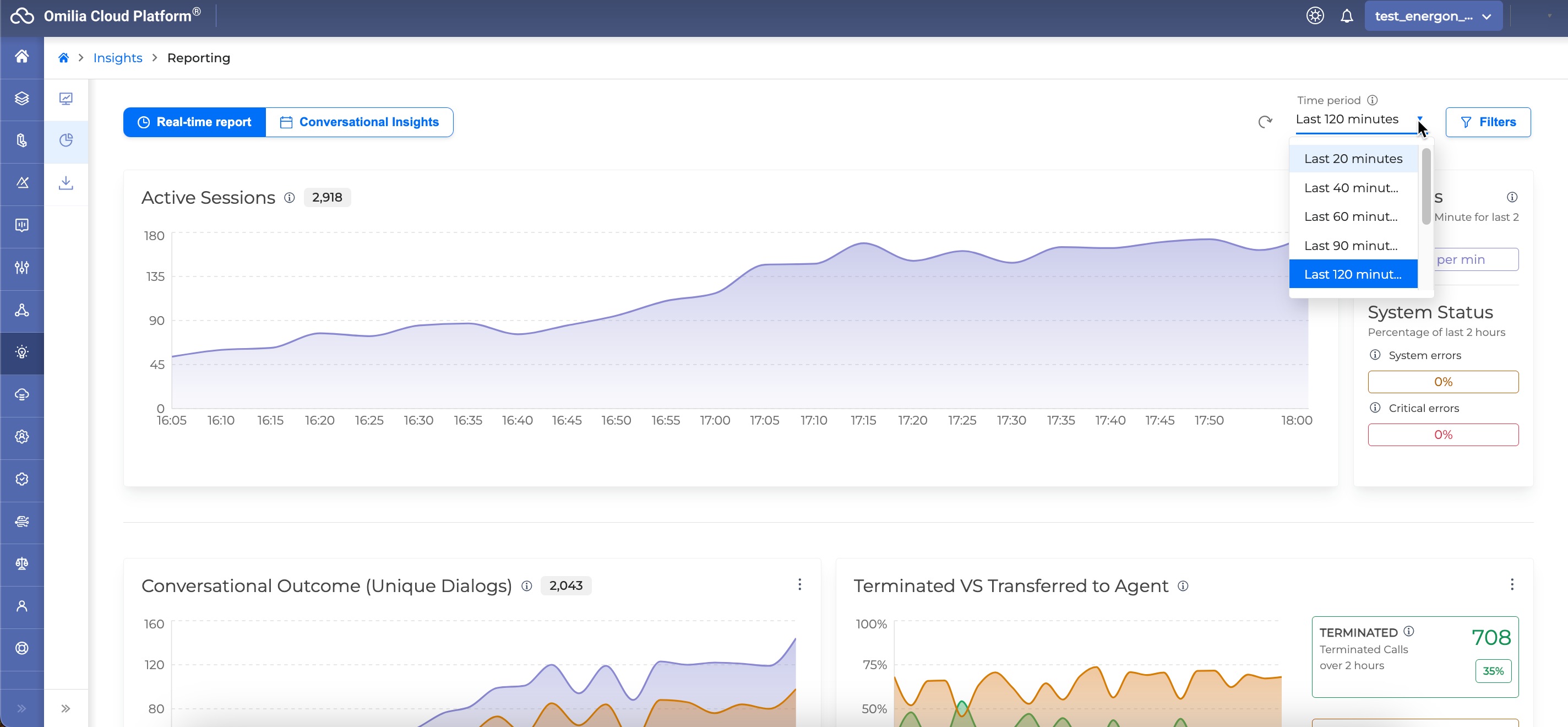This screenshot has height=727, width=1568.
Task: Click the Active Sessions info icon
Action: coord(290,197)
